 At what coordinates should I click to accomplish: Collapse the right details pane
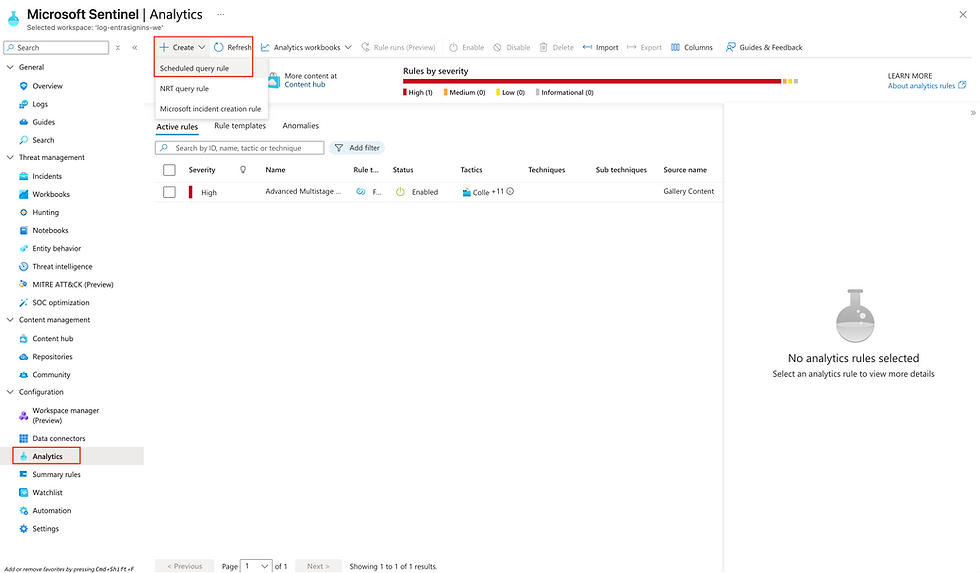972,113
